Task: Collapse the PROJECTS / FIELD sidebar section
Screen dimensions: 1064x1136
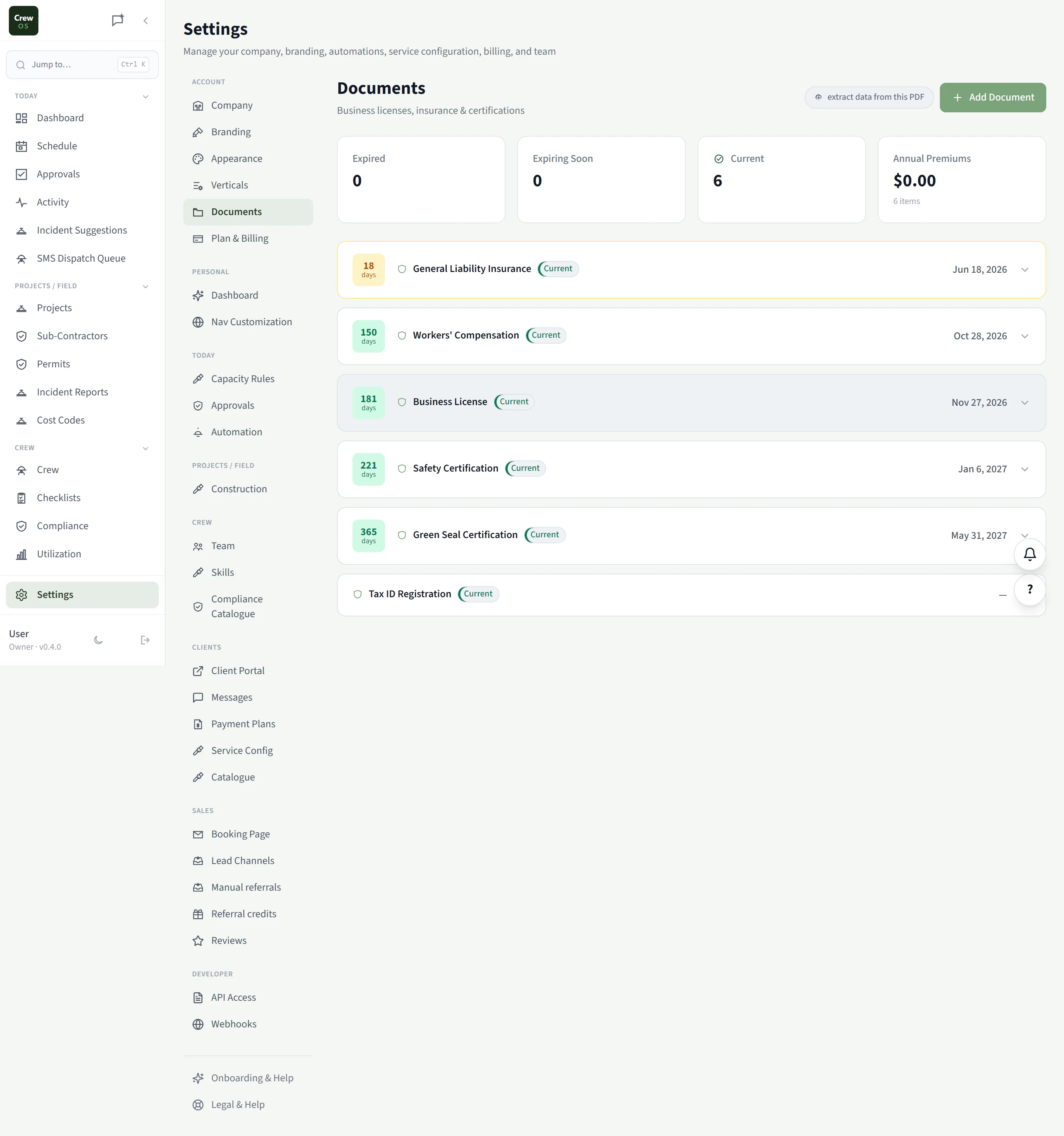Action: click(146, 286)
